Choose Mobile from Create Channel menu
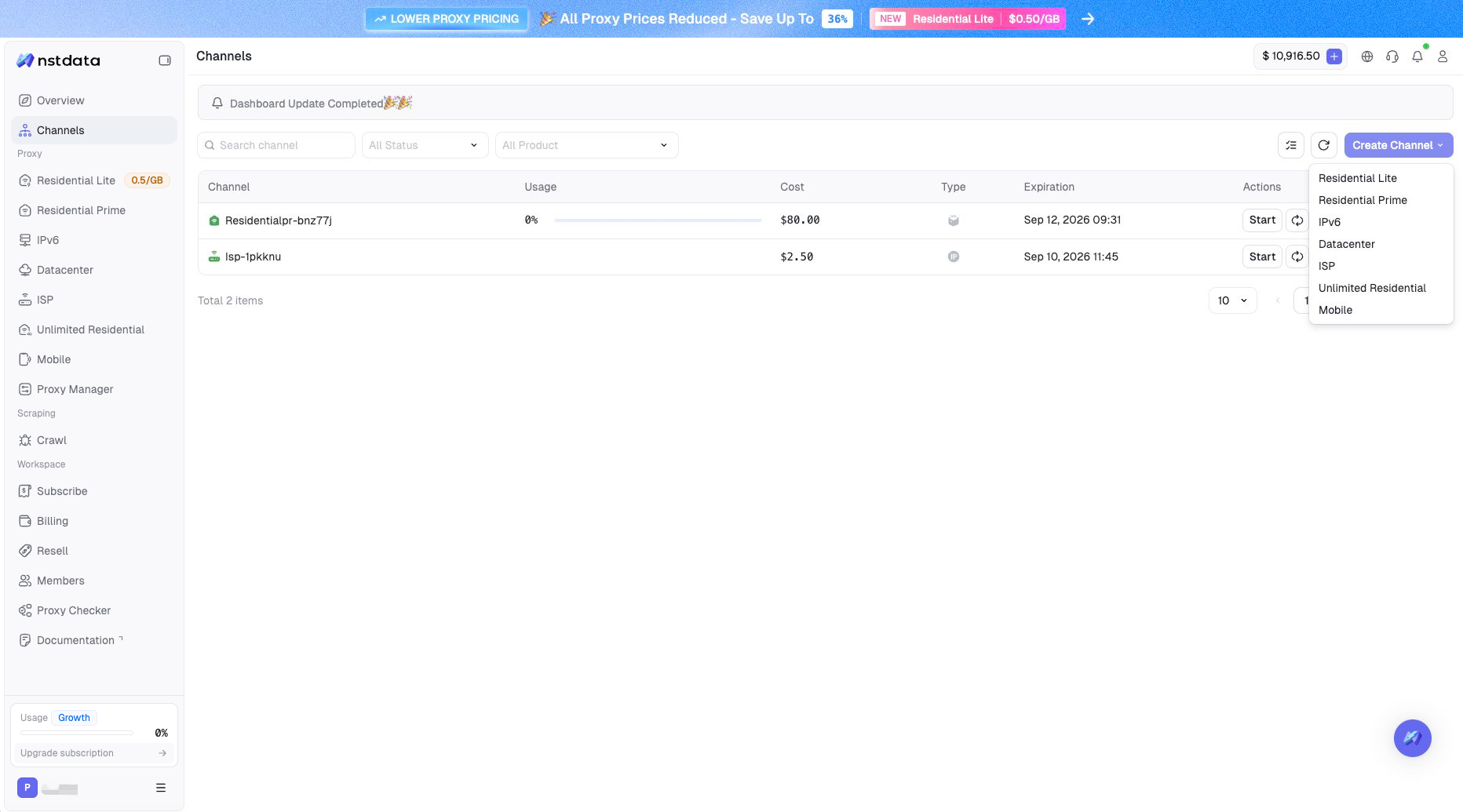This screenshot has width=1463, height=812. pos(1381,310)
